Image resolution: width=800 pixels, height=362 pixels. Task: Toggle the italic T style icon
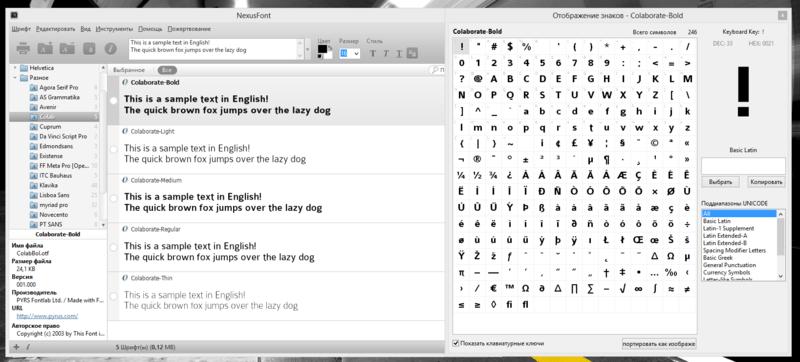(386, 53)
